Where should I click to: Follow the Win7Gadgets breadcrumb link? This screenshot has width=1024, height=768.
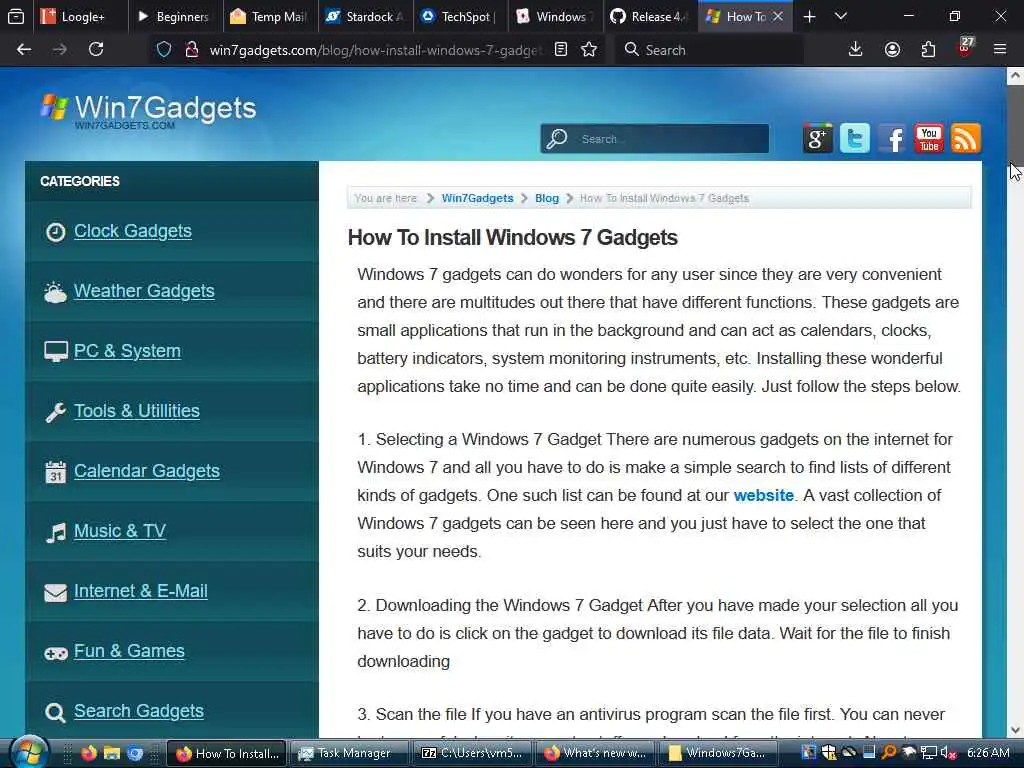tap(477, 199)
